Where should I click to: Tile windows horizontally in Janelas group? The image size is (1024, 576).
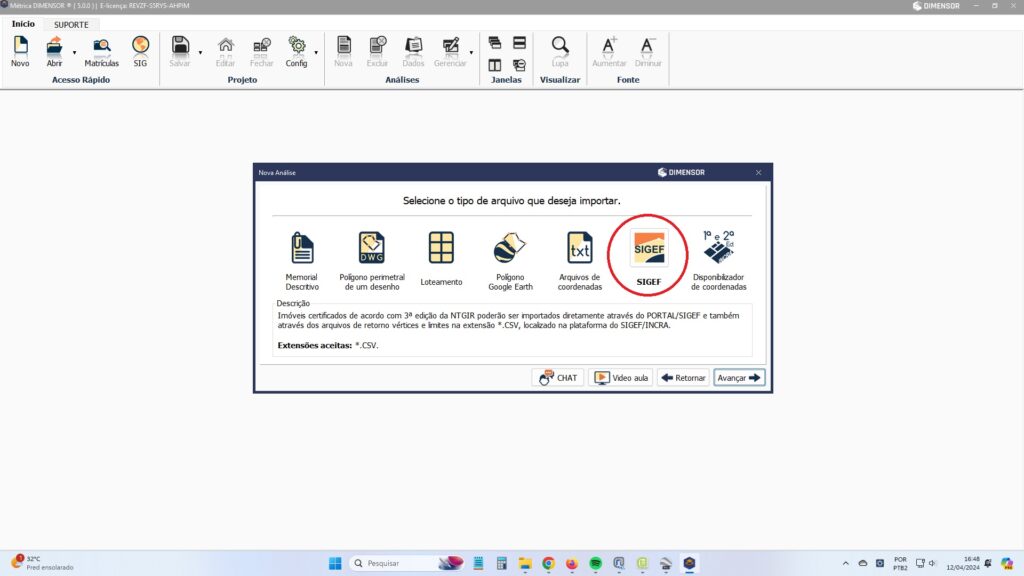(519, 43)
